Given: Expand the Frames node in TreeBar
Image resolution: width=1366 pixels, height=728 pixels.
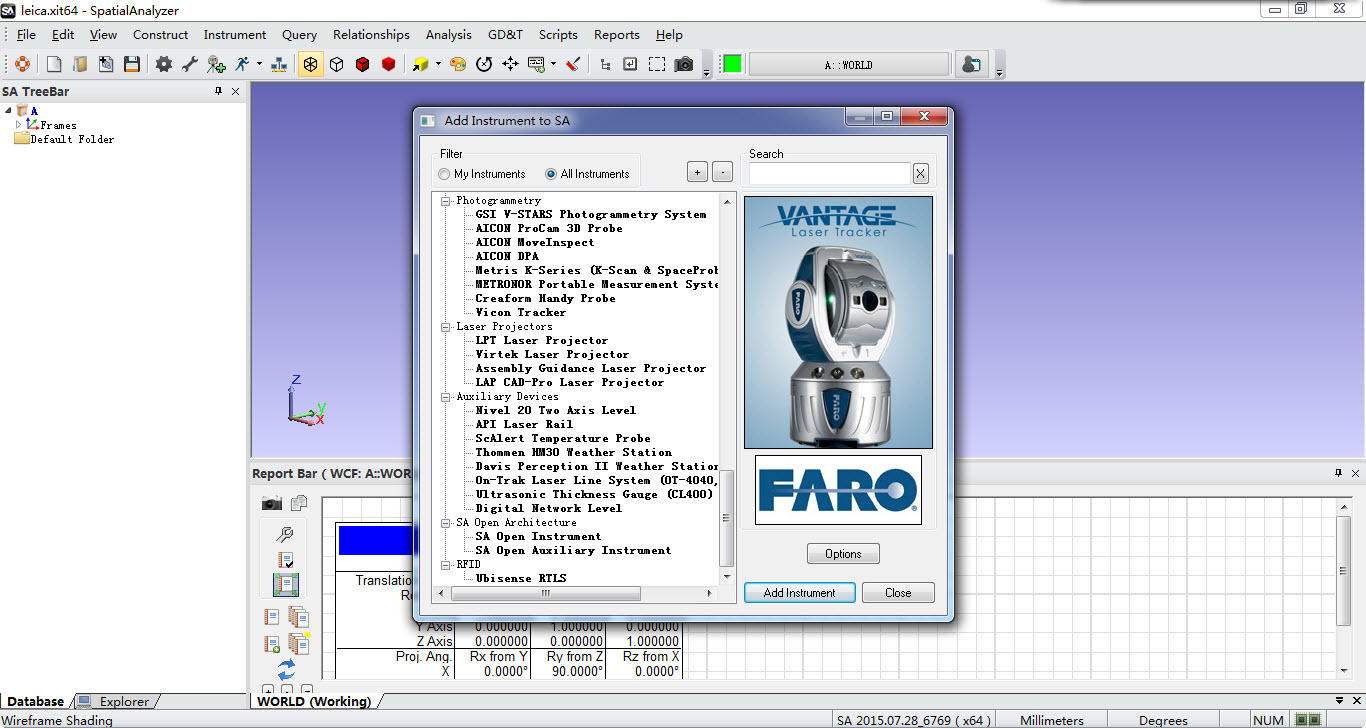Looking at the screenshot, I should 18,125.
